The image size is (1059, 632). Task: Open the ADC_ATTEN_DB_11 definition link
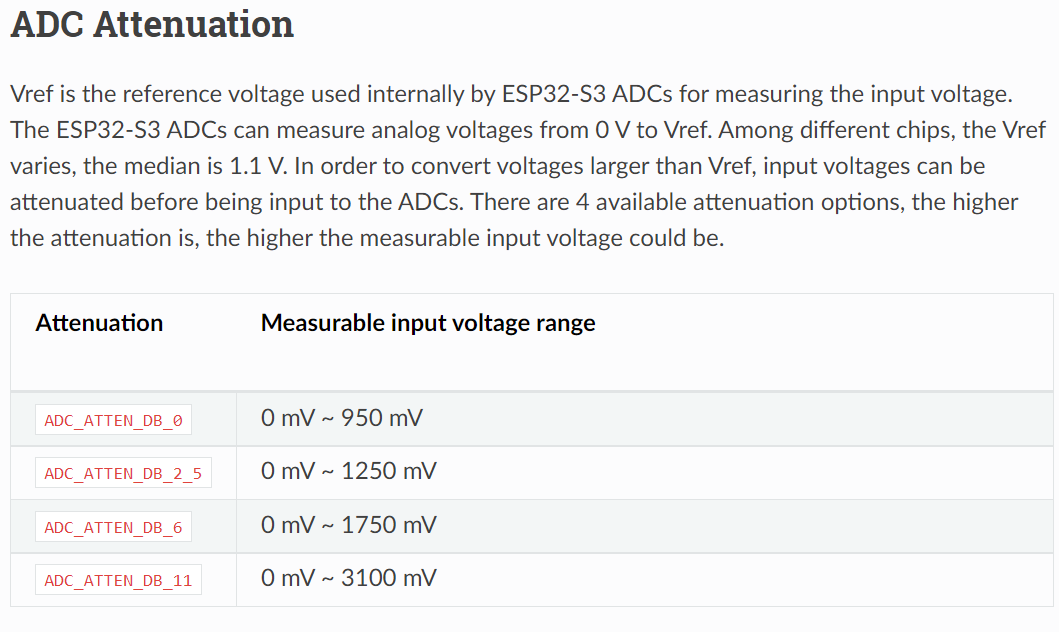click(x=118, y=580)
